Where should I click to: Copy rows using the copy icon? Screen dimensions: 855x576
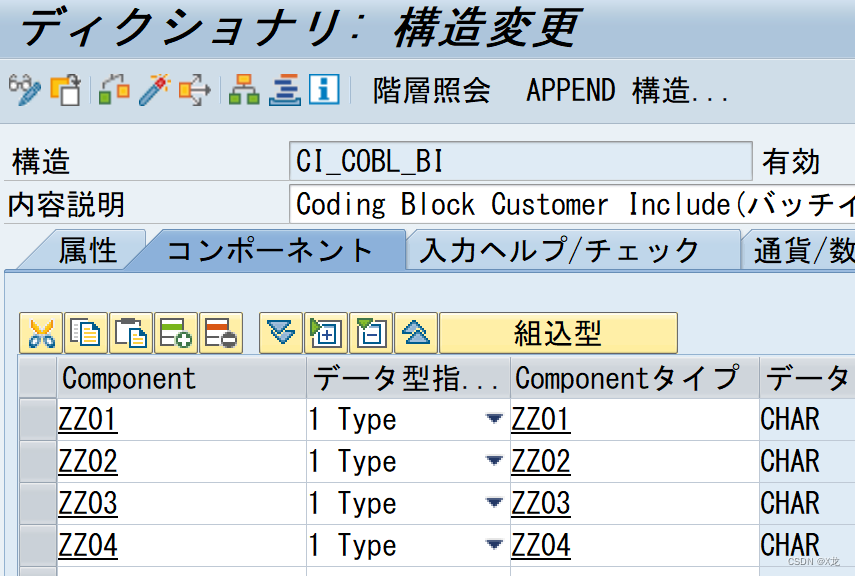(x=85, y=332)
